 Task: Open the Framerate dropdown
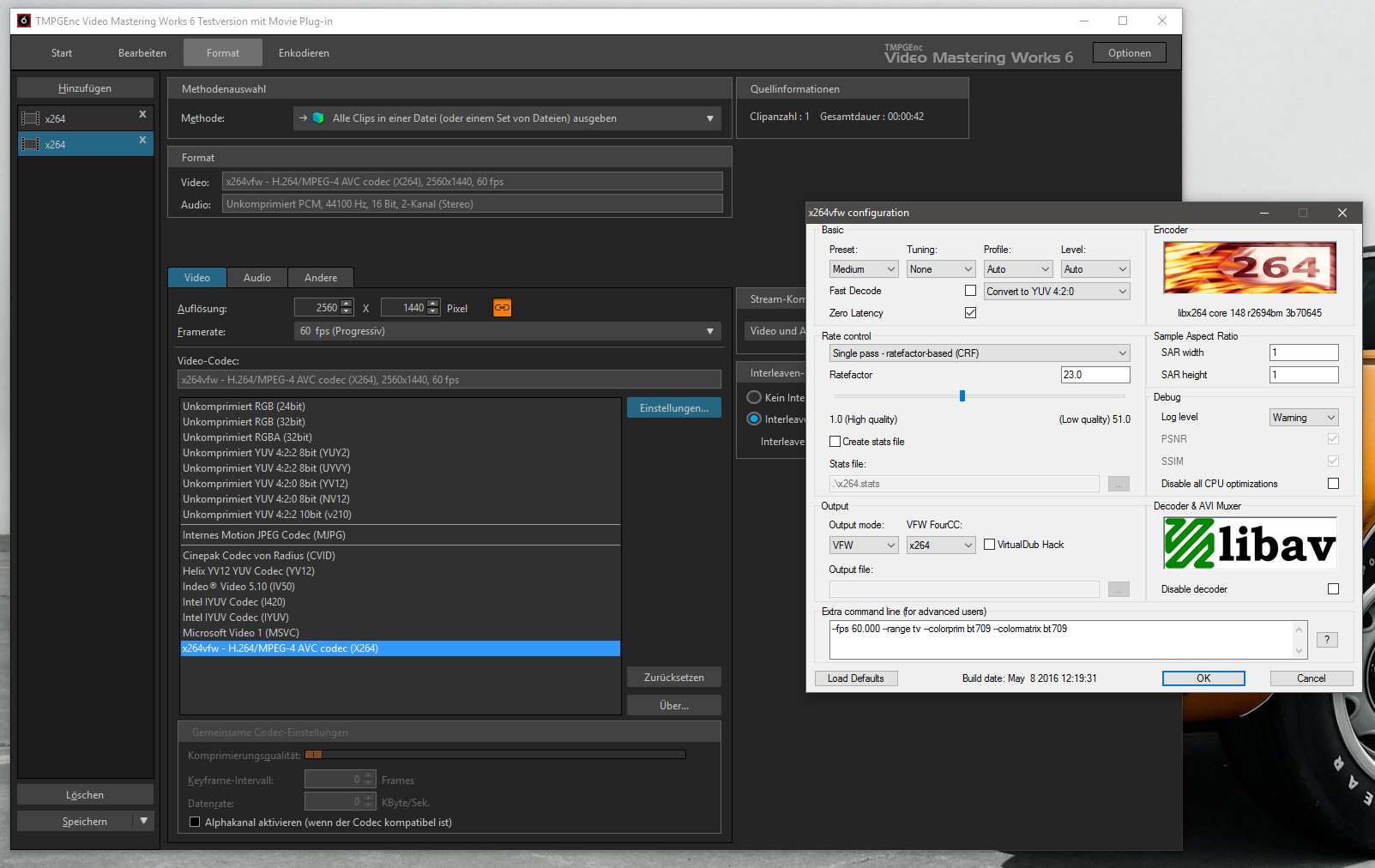coord(507,331)
